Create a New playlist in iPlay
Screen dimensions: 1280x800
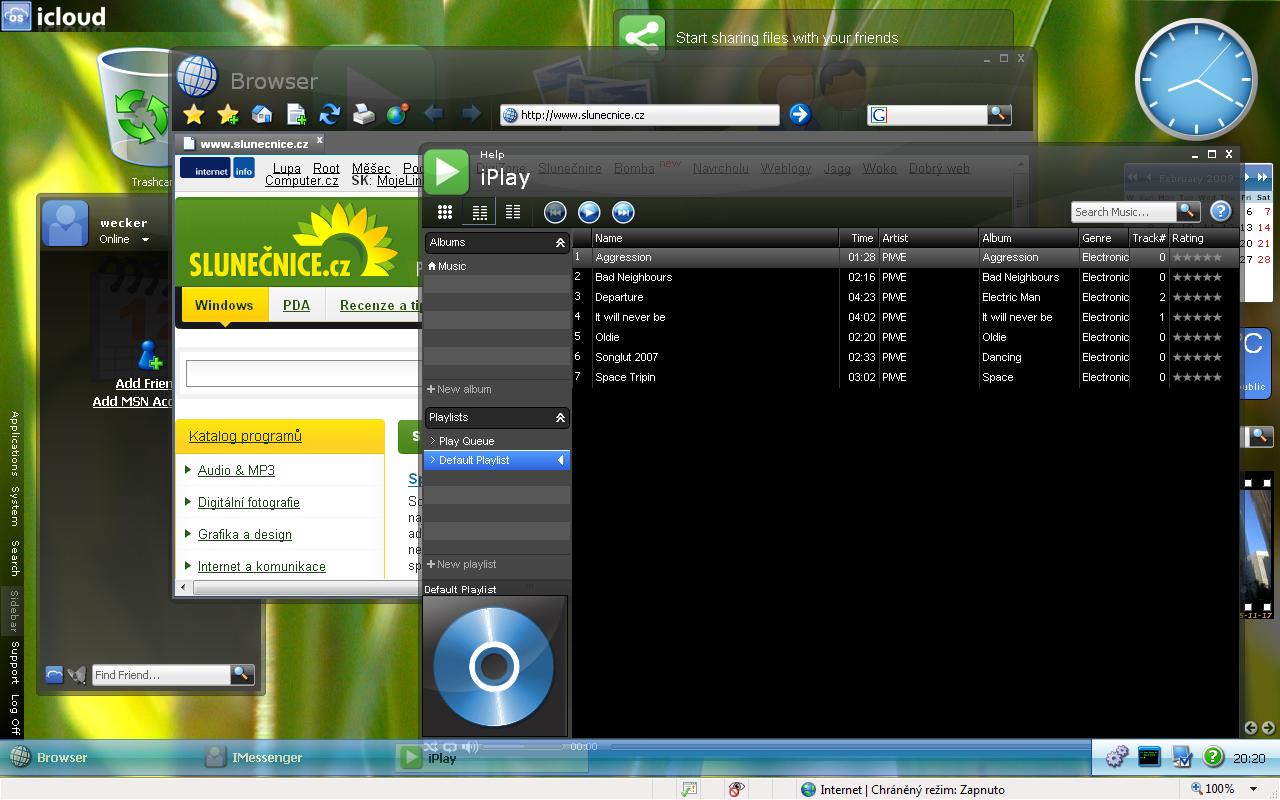coord(460,564)
